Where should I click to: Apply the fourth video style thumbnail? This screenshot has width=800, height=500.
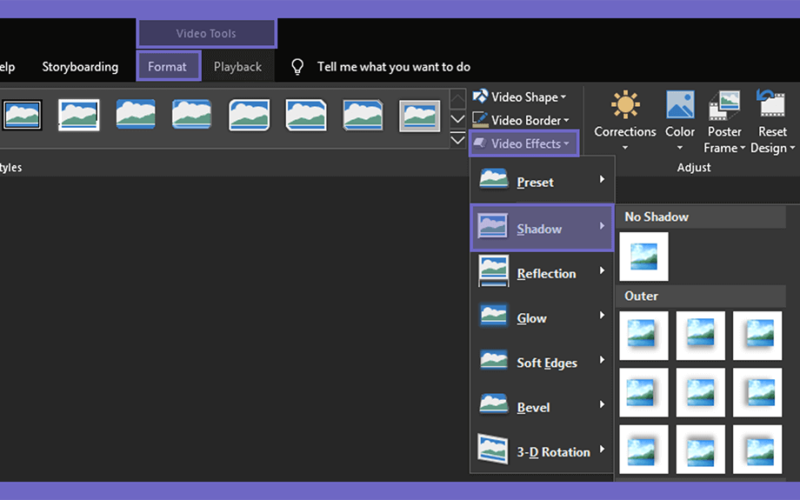tap(192, 114)
